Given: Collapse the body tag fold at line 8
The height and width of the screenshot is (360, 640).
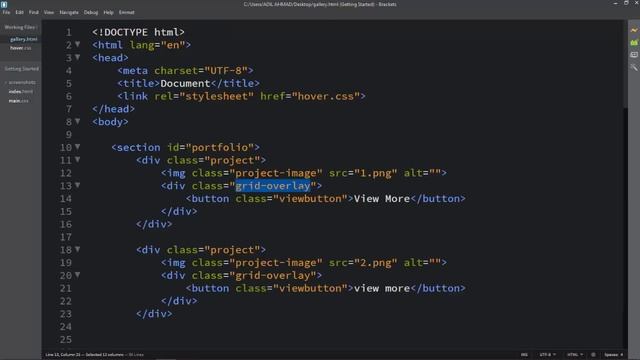Looking at the screenshot, I should pyautogui.click(x=78, y=121).
